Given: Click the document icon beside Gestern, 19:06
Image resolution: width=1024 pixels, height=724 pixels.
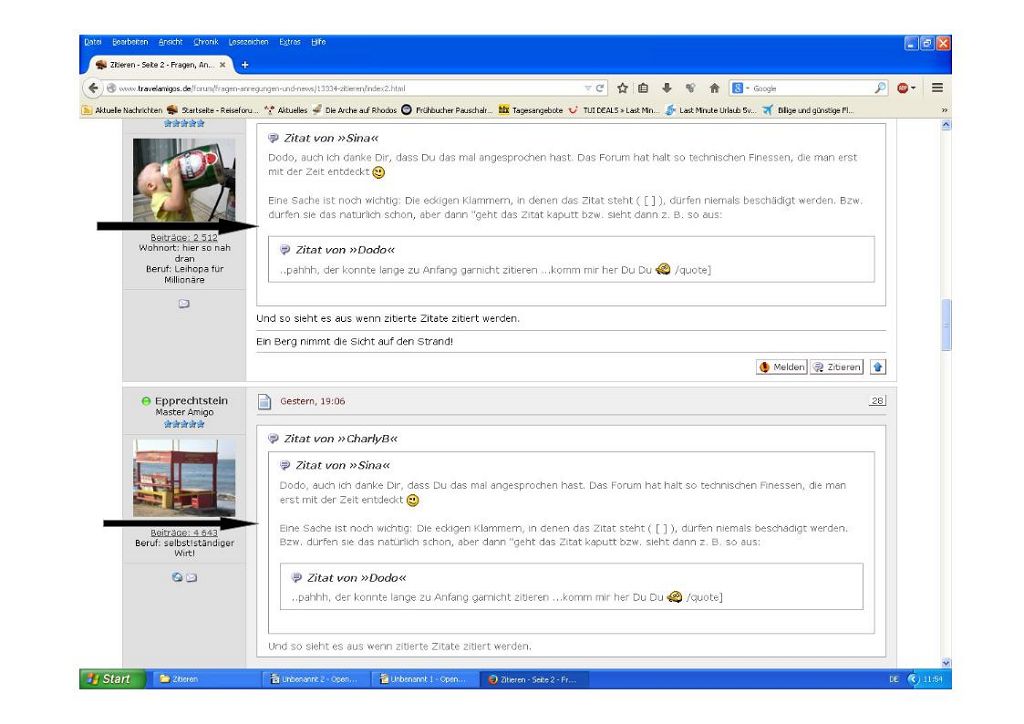Looking at the screenshot, I should [265, 402].
